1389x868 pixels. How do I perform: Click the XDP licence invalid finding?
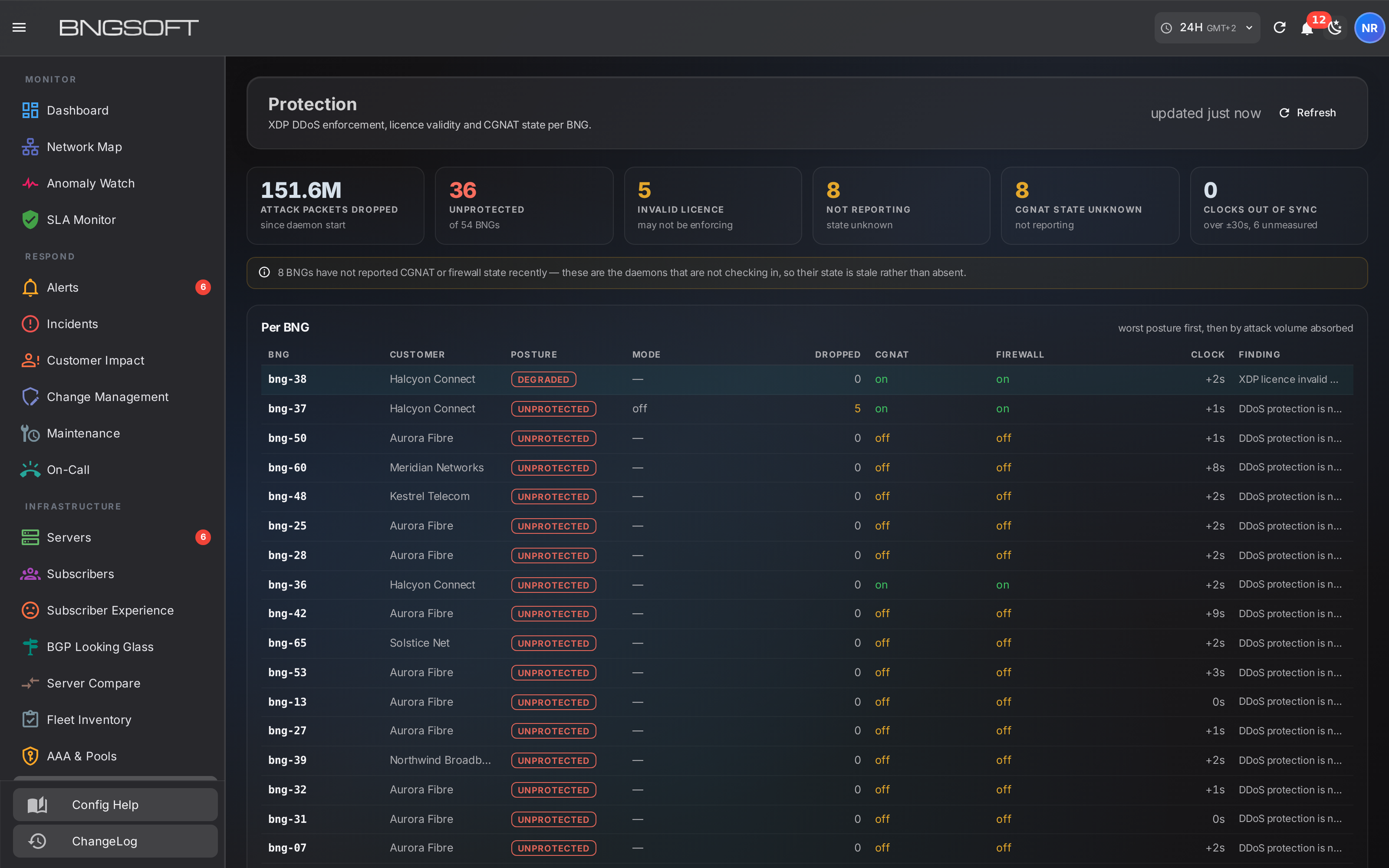pos(1288,379)
